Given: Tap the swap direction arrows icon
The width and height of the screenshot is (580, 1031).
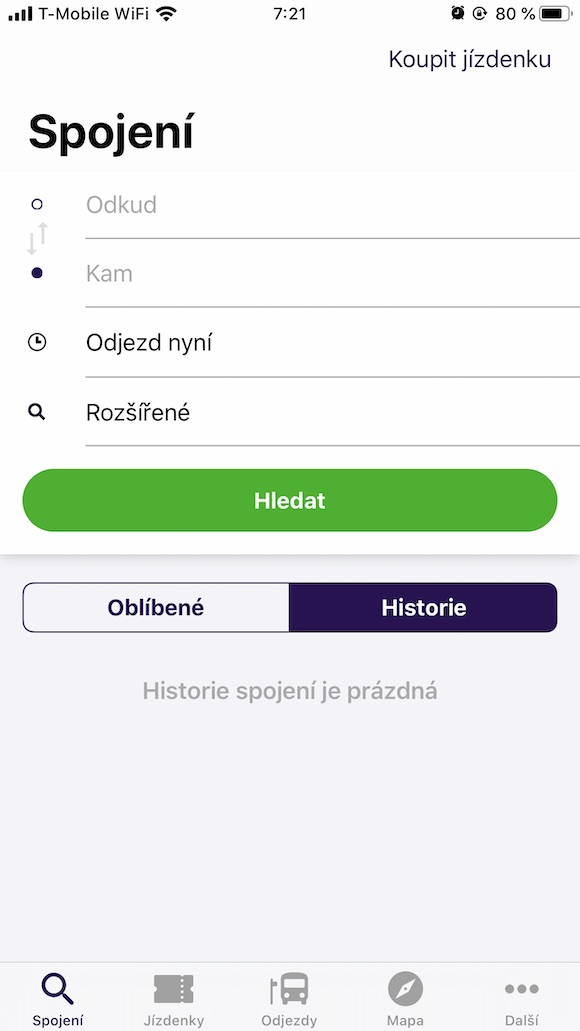Looking at the screenshot, I should (x=37, y=238).
